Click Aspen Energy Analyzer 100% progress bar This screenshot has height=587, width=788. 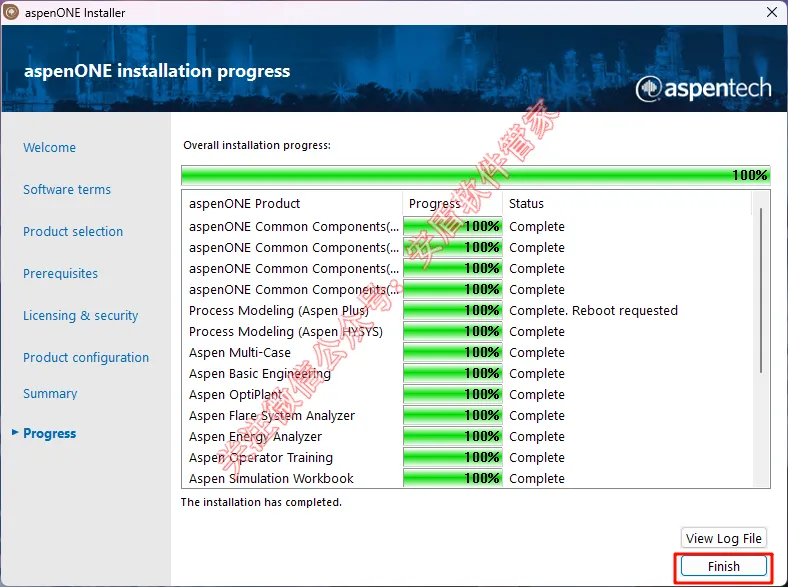452,437
